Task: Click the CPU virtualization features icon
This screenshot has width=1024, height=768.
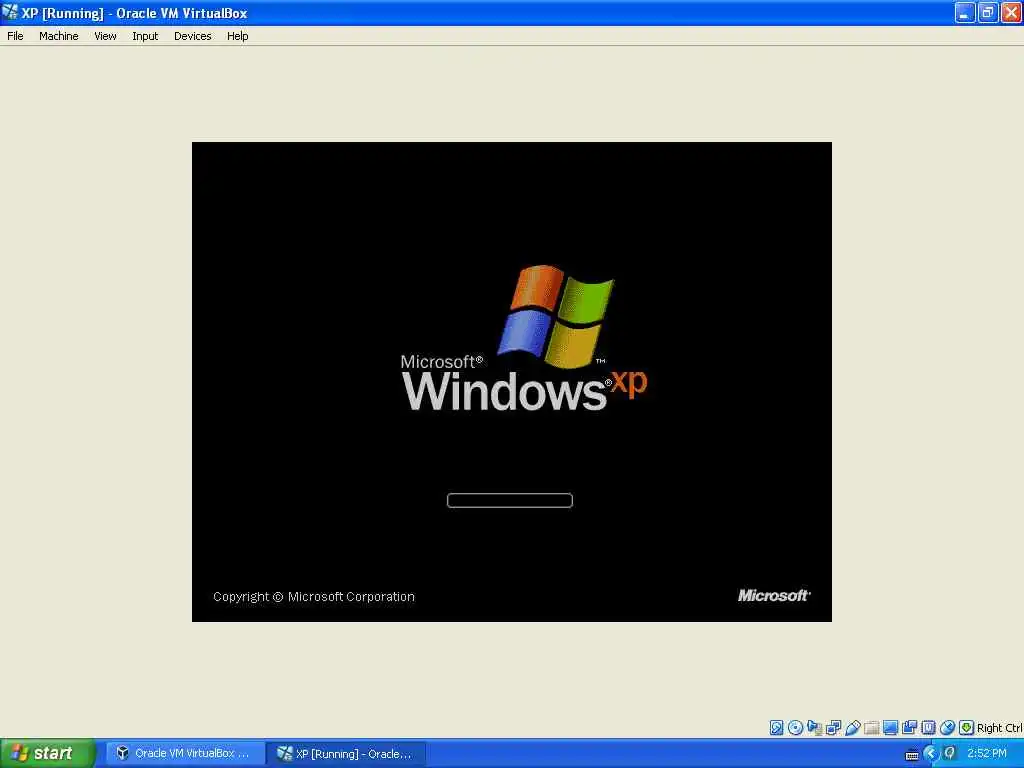Action: click(x=928, y=728)
